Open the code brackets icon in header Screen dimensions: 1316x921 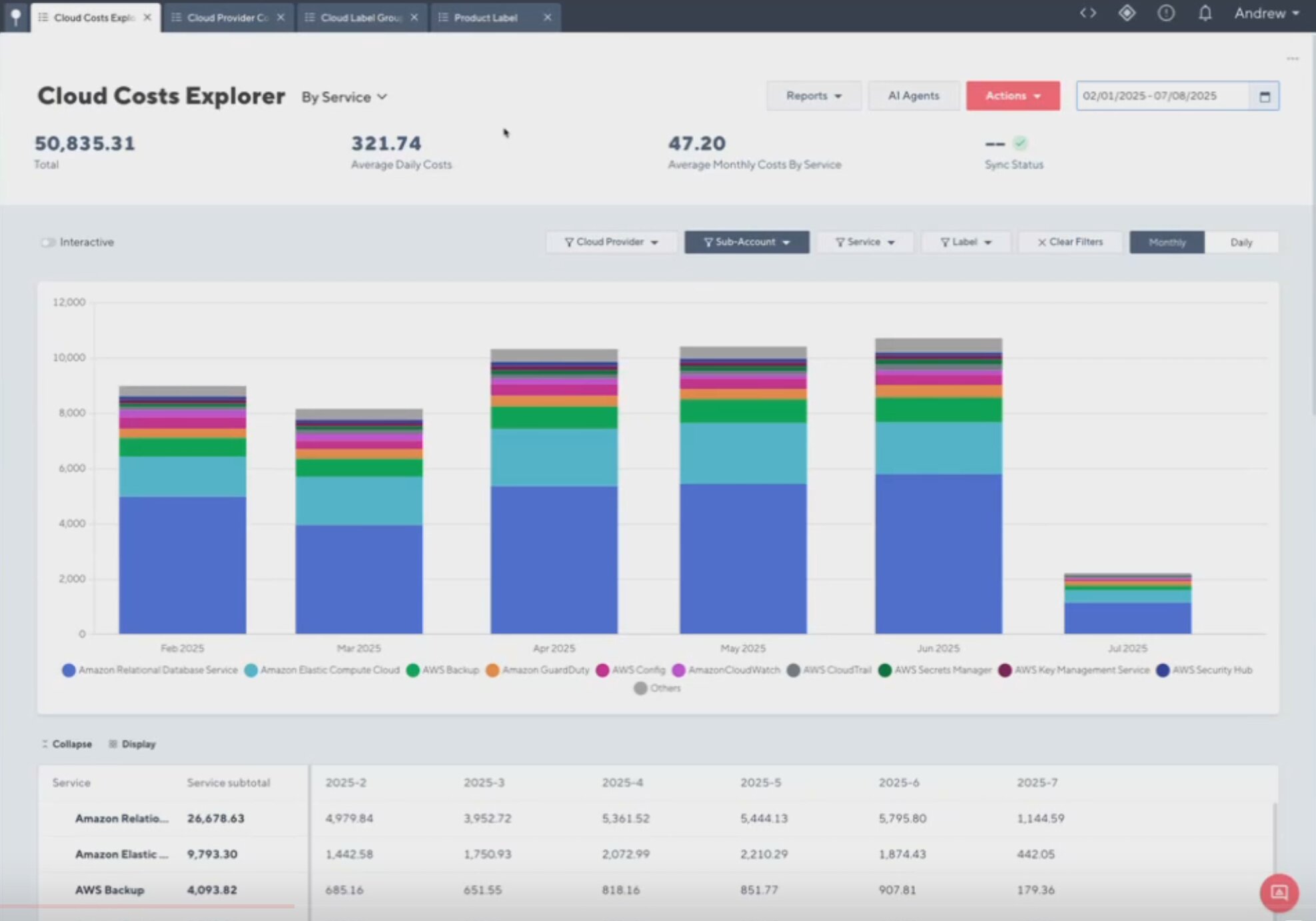1087,13
